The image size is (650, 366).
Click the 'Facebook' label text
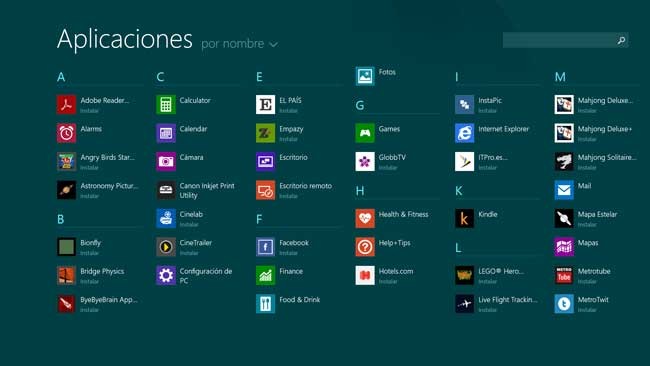click(x=294, y=243)
